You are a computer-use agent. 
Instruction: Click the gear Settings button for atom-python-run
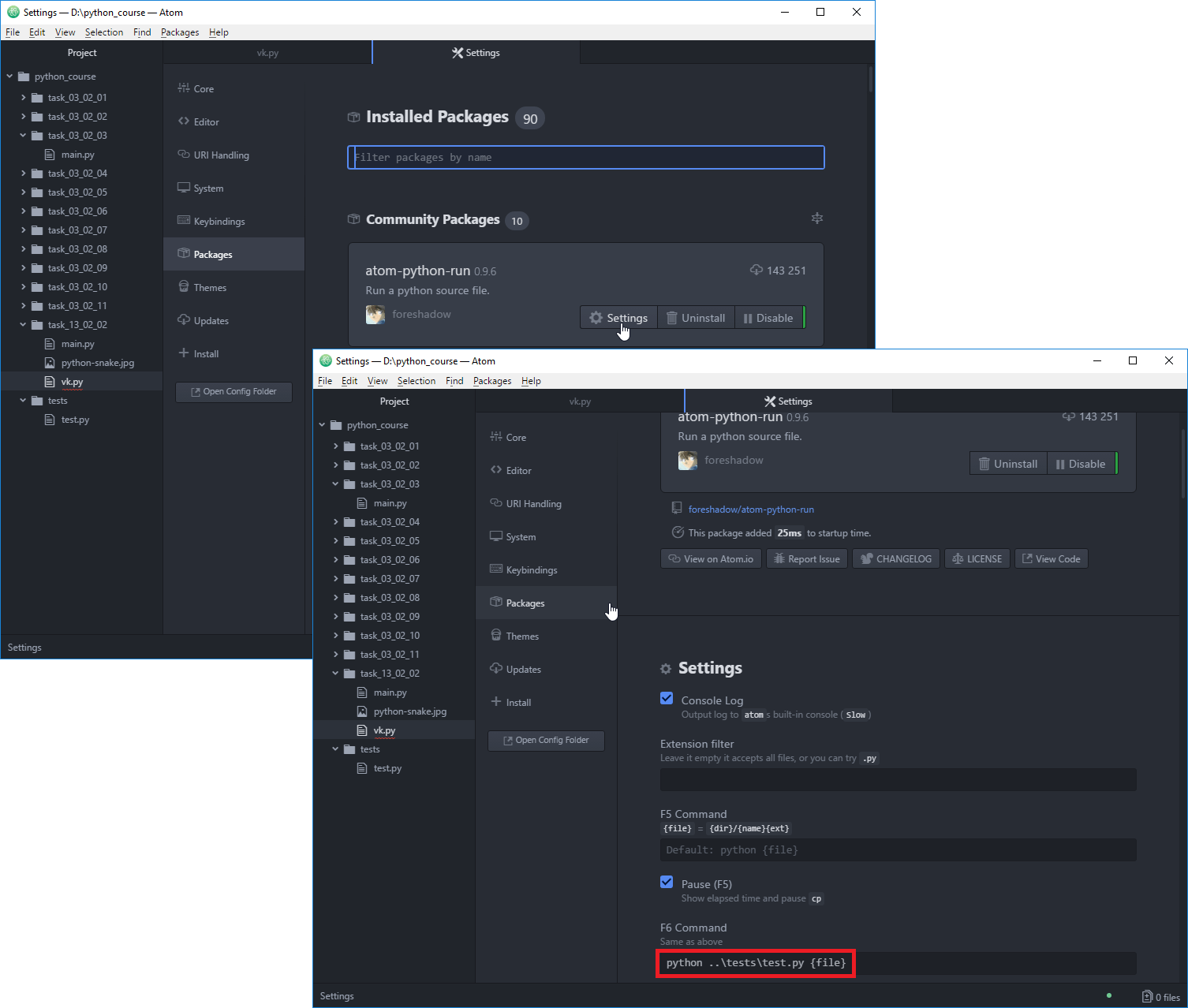click(x=618, y=318)
